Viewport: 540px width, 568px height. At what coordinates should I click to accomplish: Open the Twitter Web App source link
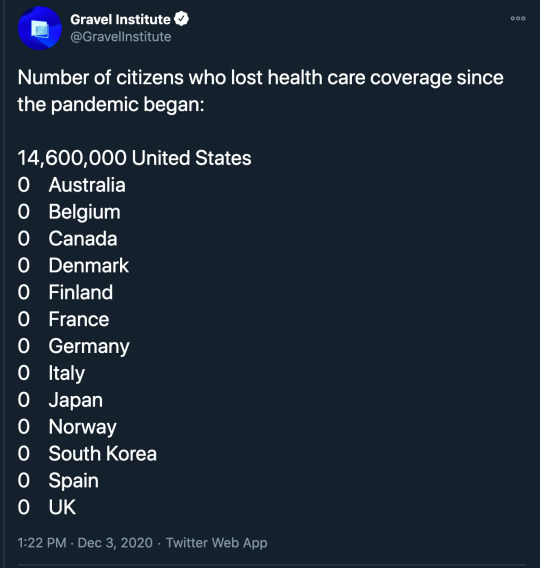(x=217, y=543)
